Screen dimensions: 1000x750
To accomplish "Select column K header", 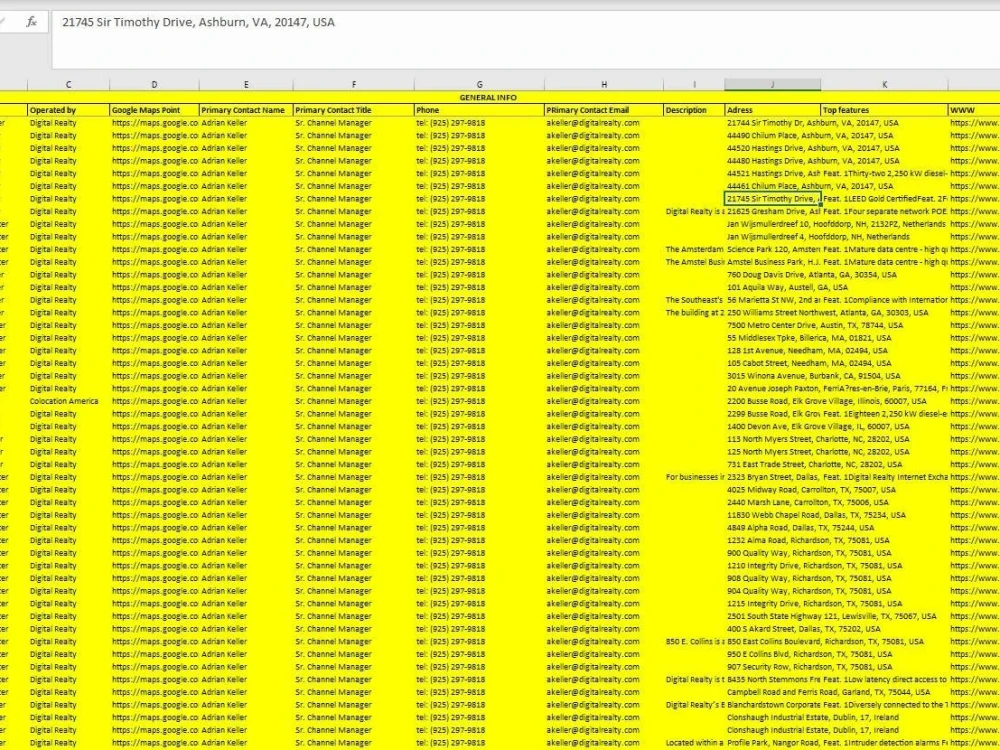I will pyautogui.click(x=885, y=84).
